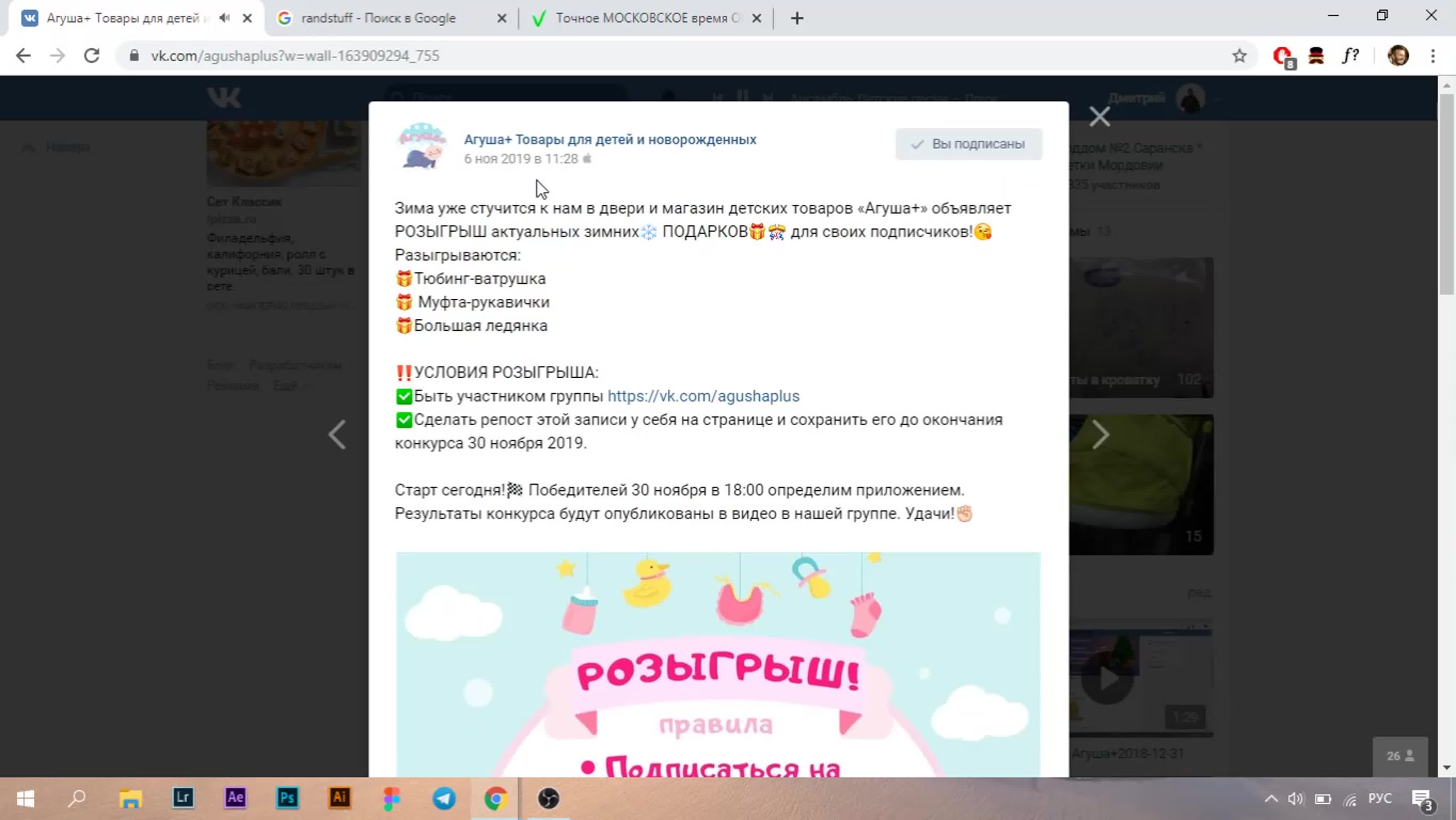
Task: Open a new browser tab
Action: (797, 18)
